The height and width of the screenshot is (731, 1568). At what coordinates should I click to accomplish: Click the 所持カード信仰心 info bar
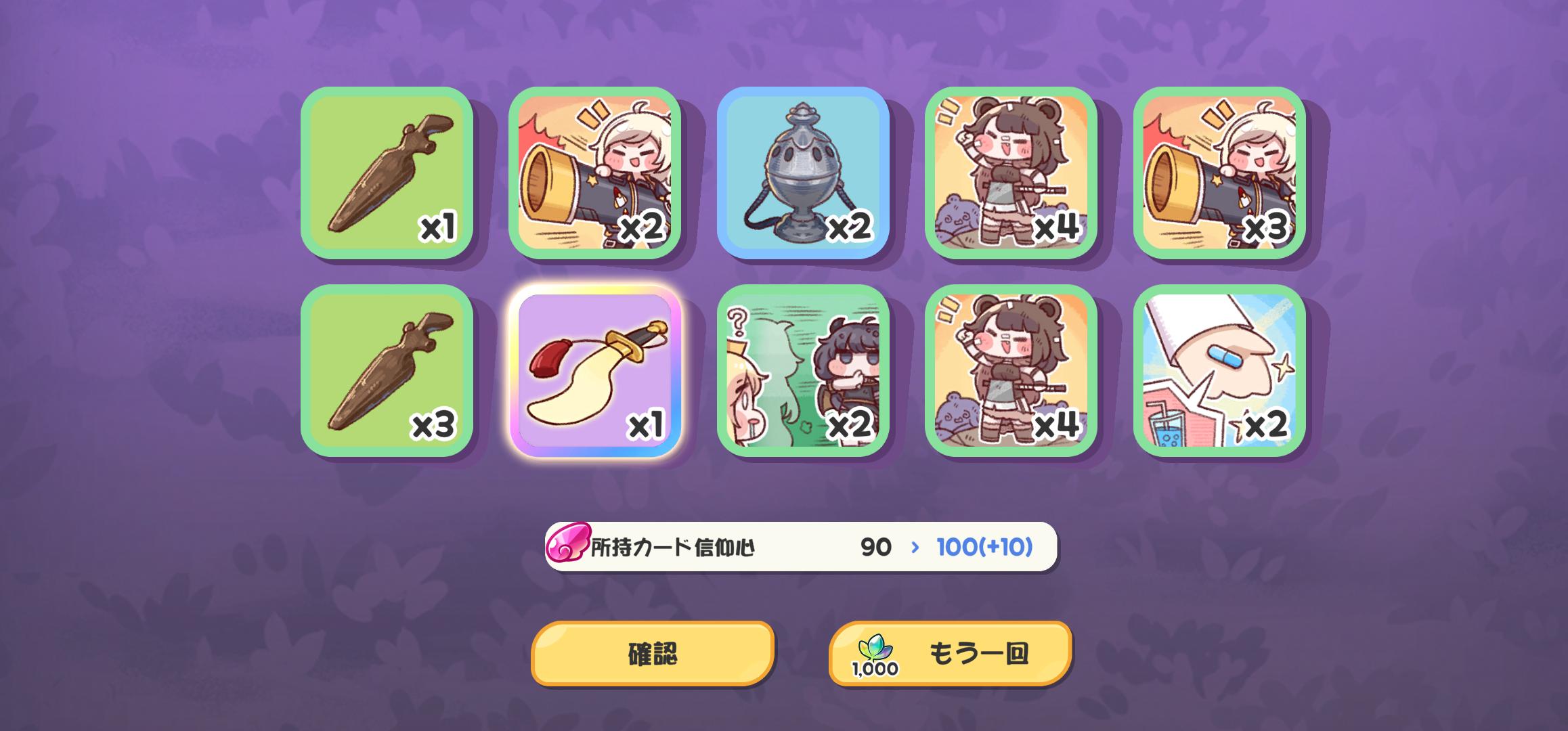click(801, 547)
